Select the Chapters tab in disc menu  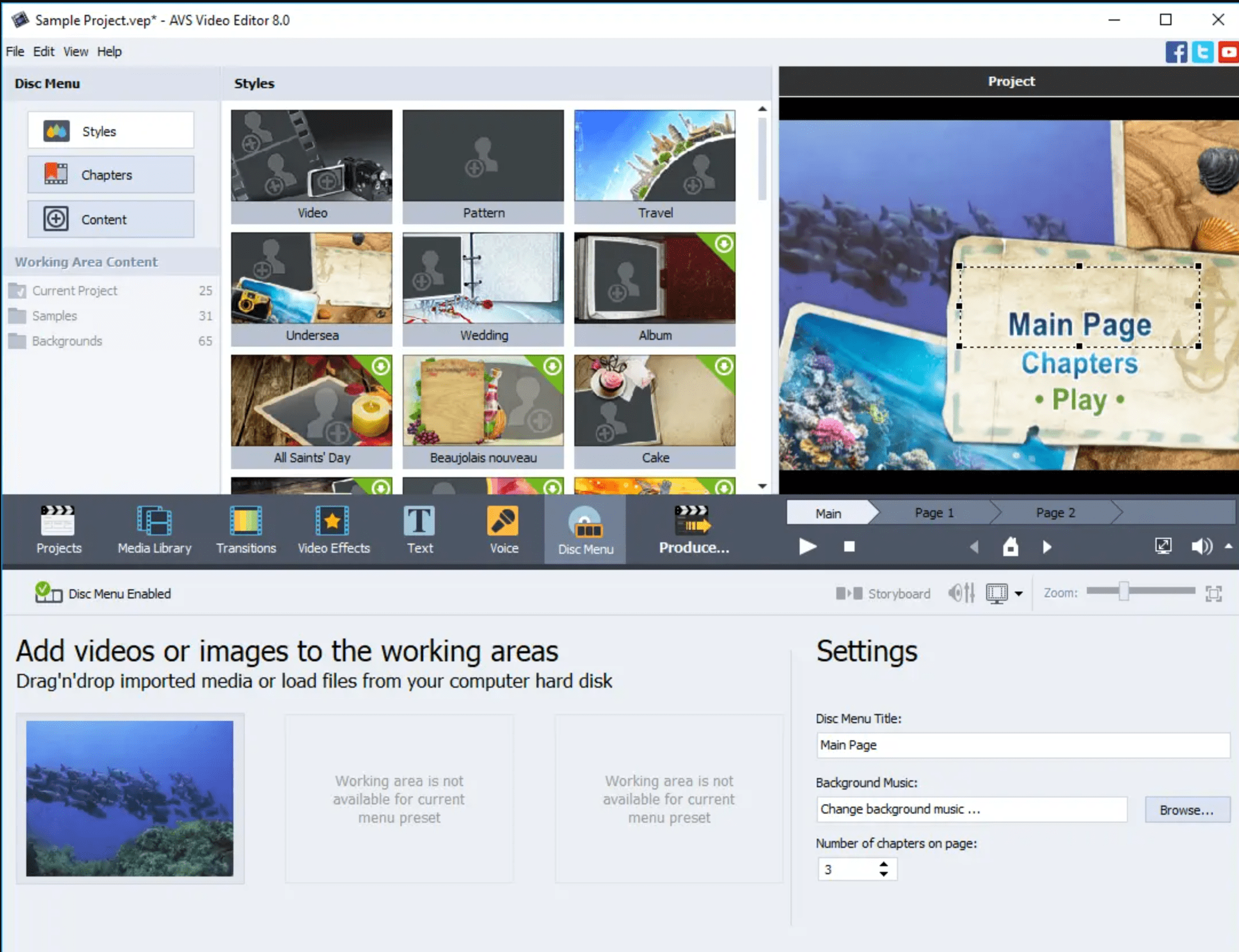point(110,175)
